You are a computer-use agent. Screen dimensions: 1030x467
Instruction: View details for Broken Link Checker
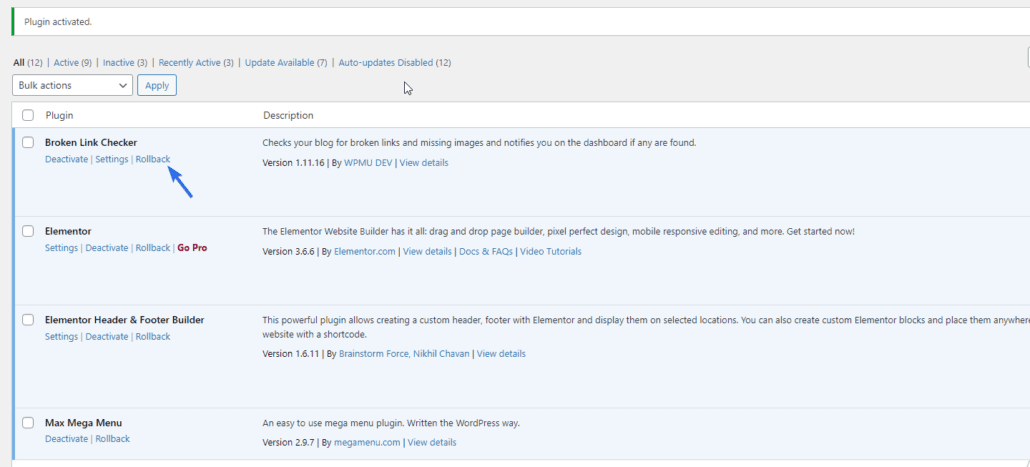(424, 163)
